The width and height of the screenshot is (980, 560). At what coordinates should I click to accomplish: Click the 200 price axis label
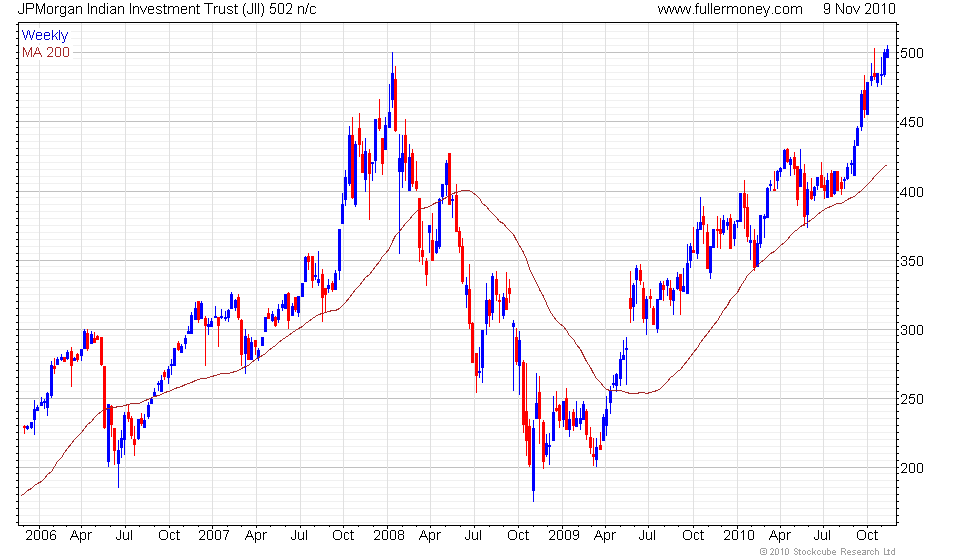click(x=912, y=468)
